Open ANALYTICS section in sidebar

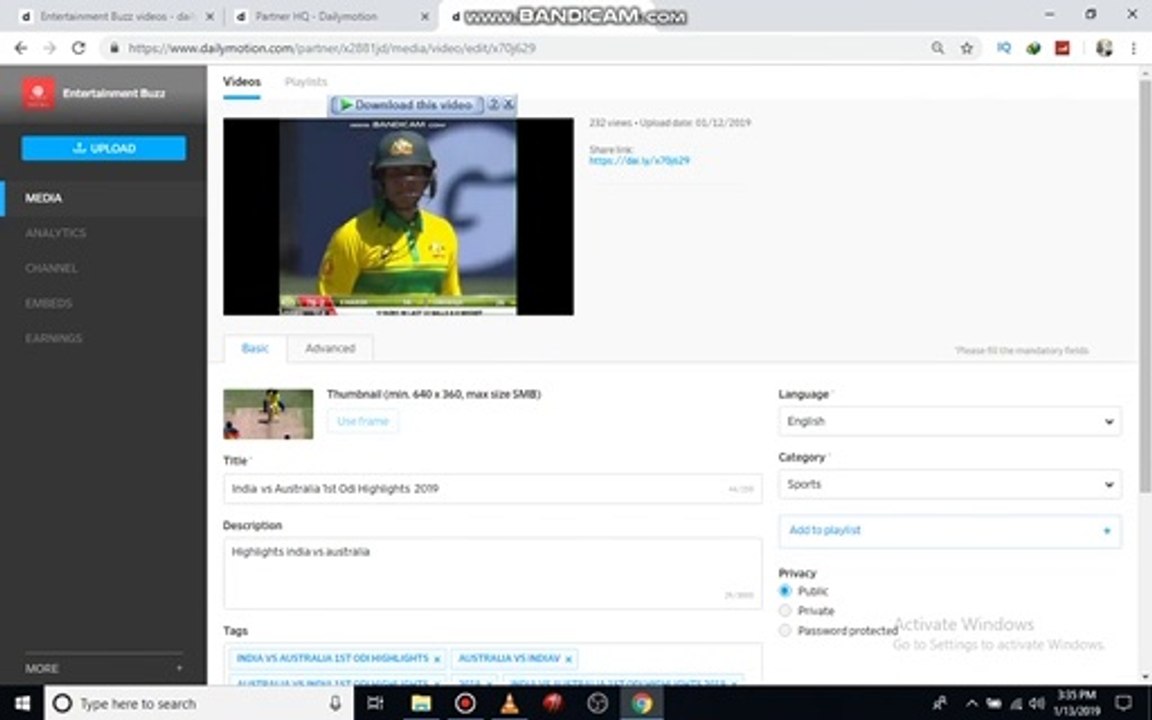56,233
